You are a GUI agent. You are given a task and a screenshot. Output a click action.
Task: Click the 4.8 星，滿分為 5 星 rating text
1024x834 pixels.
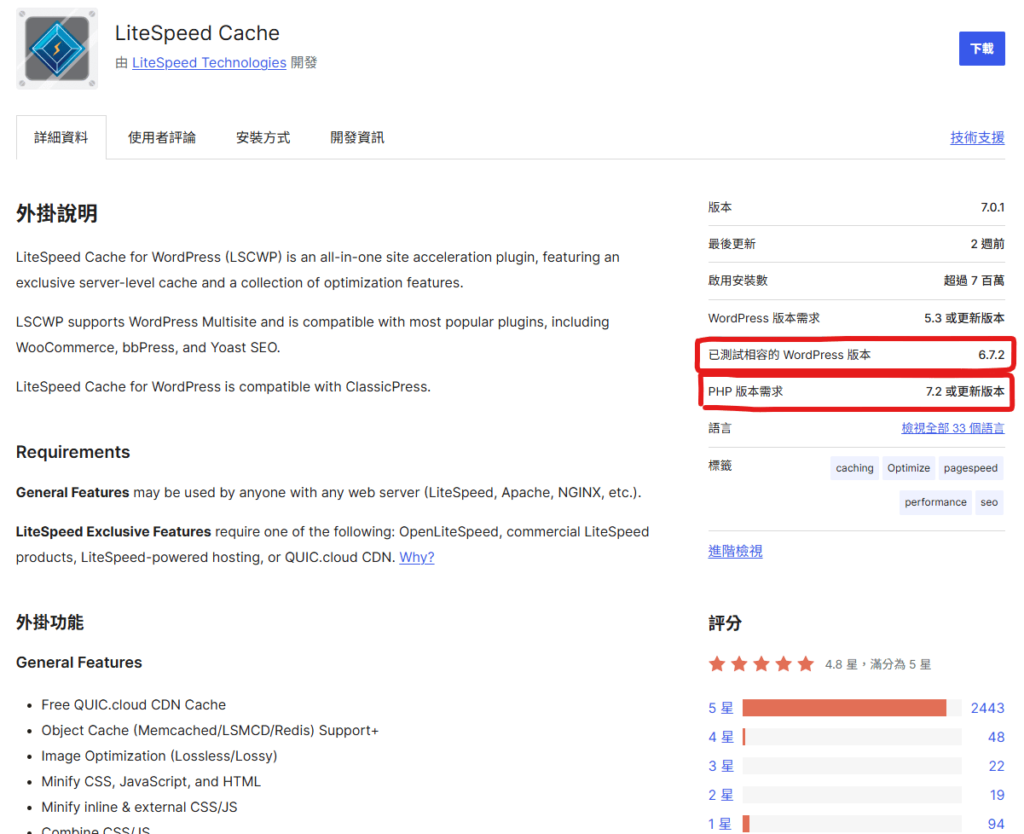[x=878, y=664]
